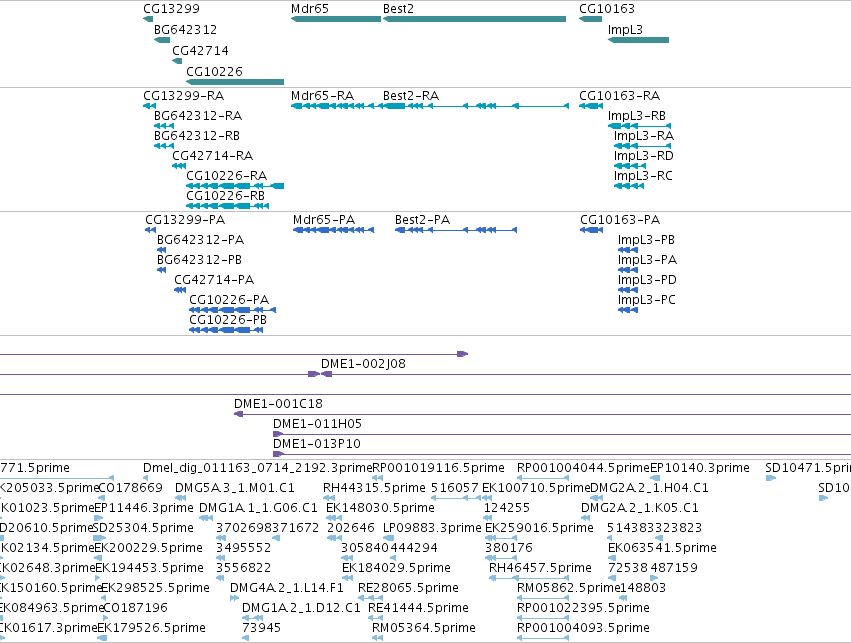Select transcript ImpL3-RA label
851x643 pixels.
point(644,136)
